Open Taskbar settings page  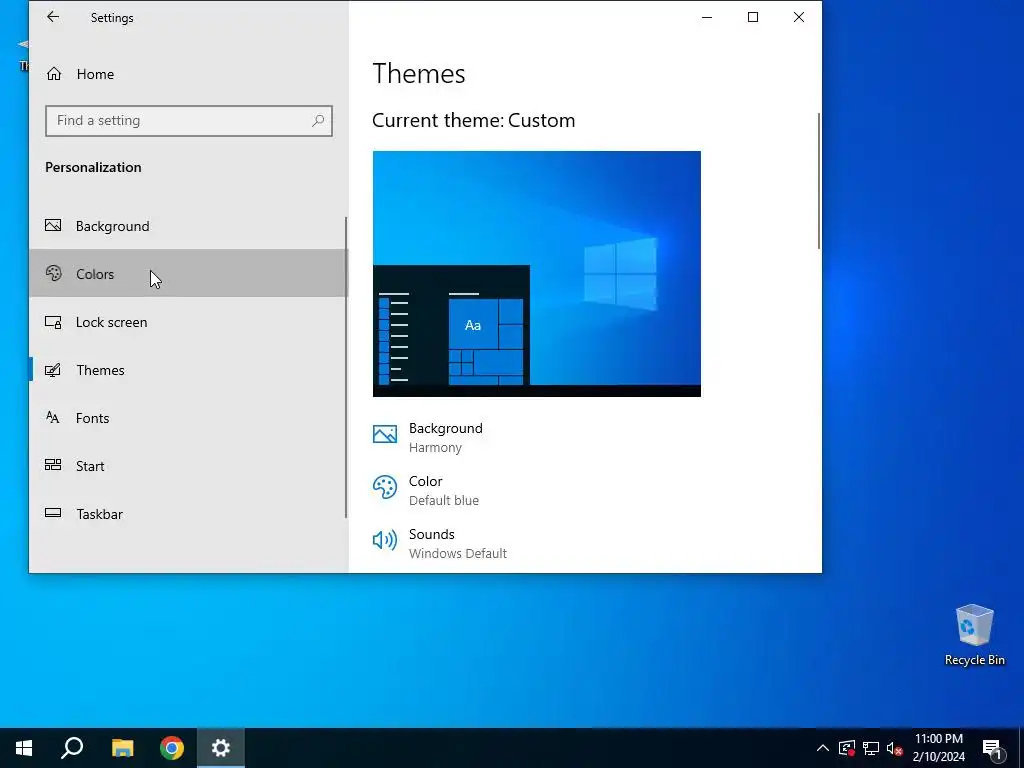(189, 514)
